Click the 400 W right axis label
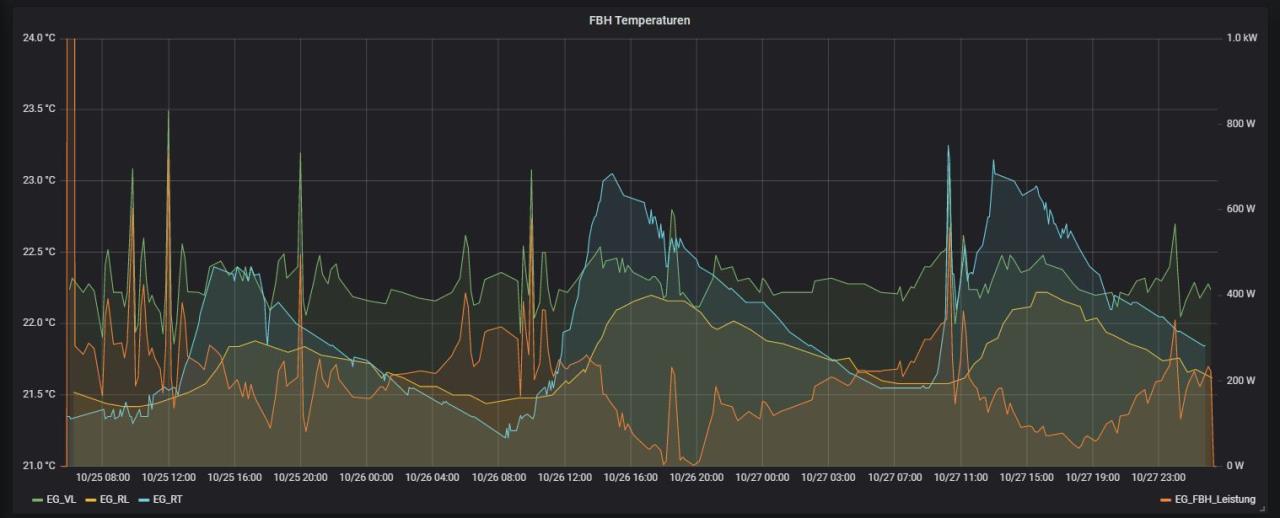The height and width of the screenshot is (518, 1280). pyautogui.click(x=1241, y=294)
